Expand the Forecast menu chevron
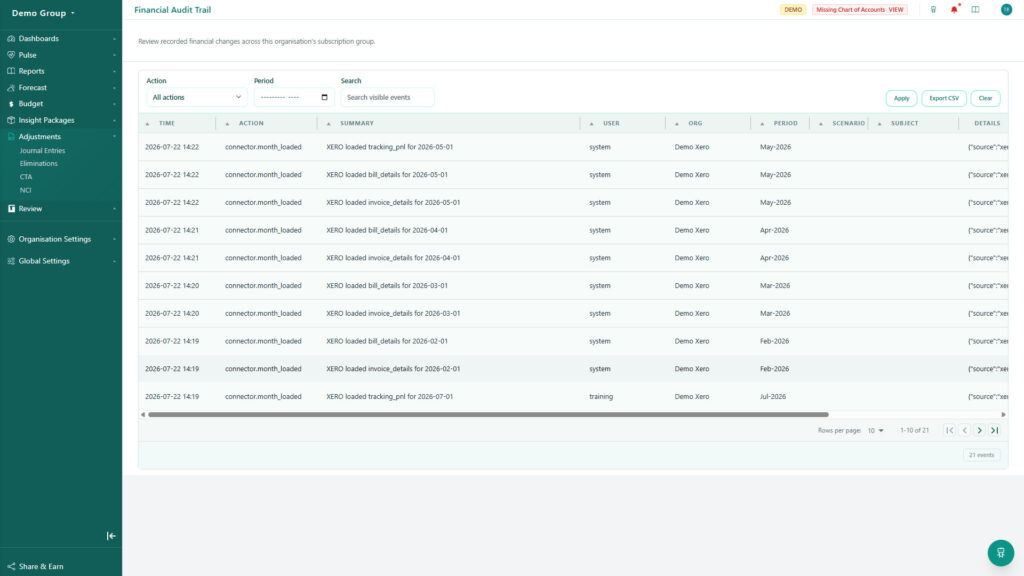Screen dimensions: 1024x576 [114, 88]
